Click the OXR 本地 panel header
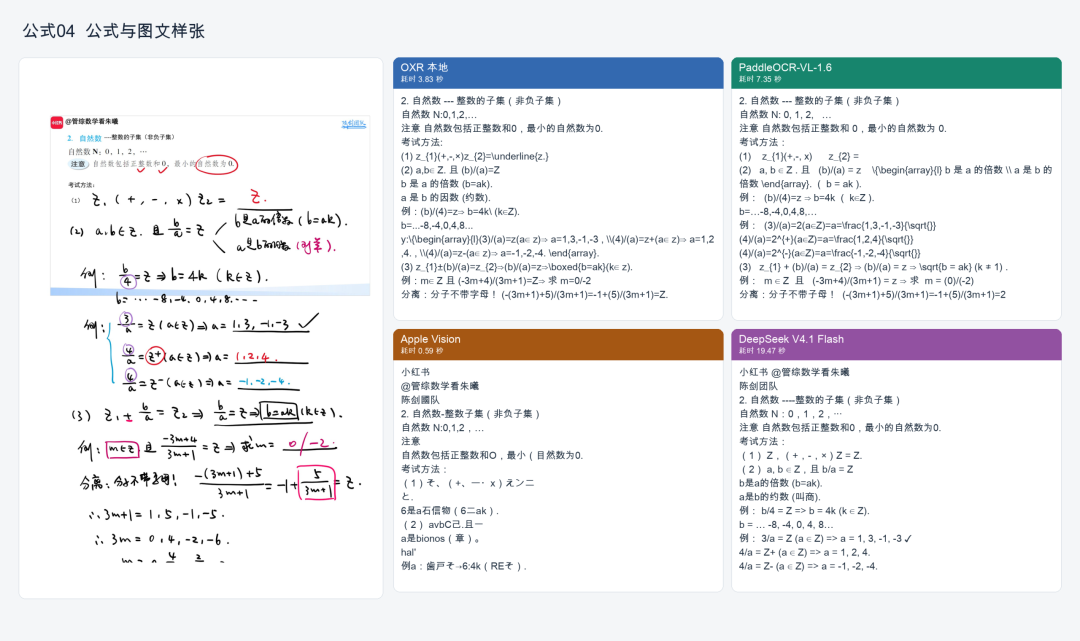The width and height of the screenshot is (1080, 641). [x=558, y=73]
